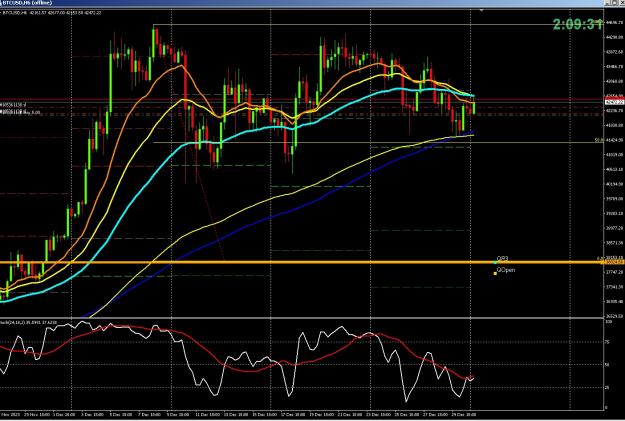This screenshot has width=625, height=421.
Task: Click the 75 level on stochastic scale
Action: [607, 342]
